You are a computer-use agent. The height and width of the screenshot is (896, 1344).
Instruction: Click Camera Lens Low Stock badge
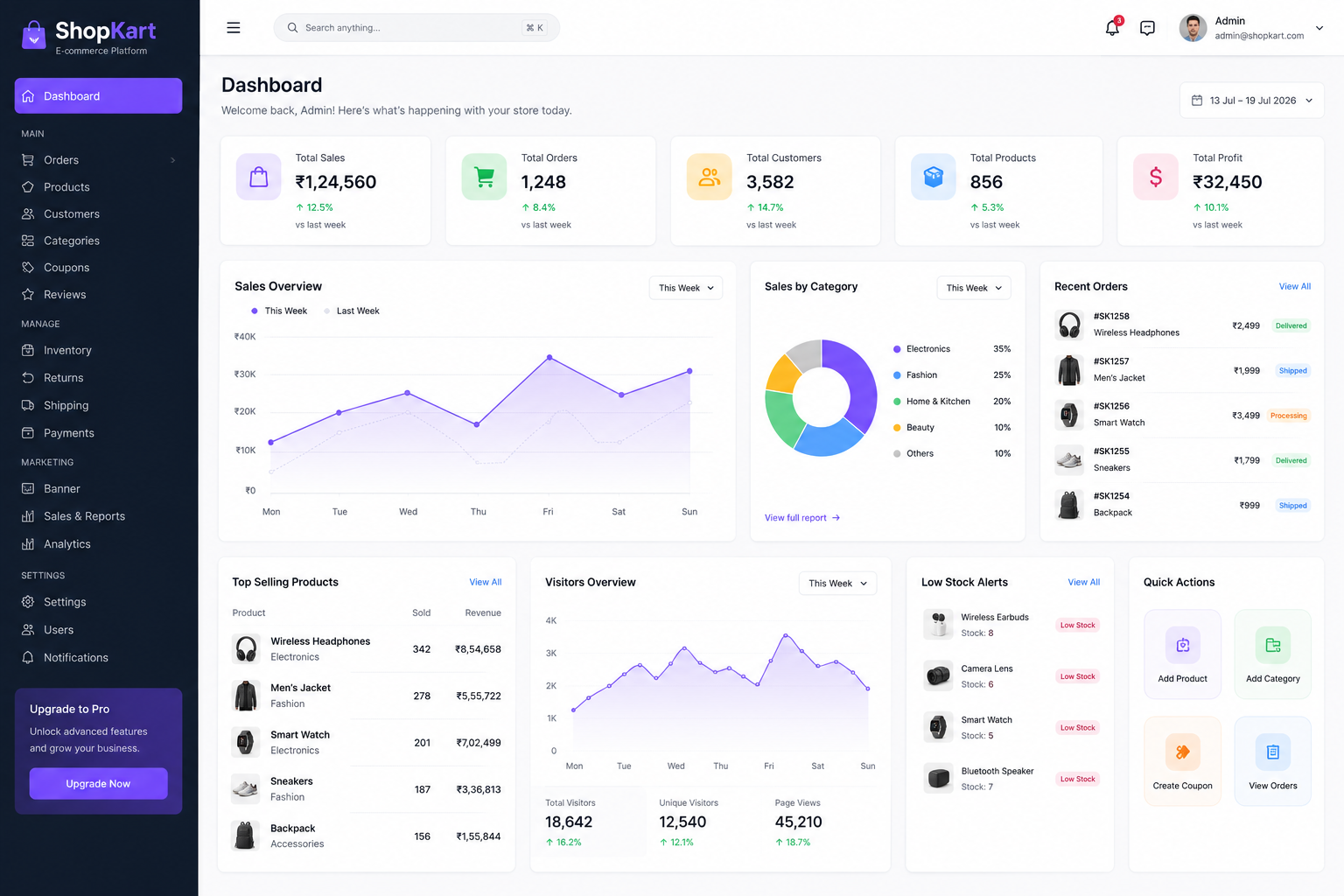tap(1078, 676)
